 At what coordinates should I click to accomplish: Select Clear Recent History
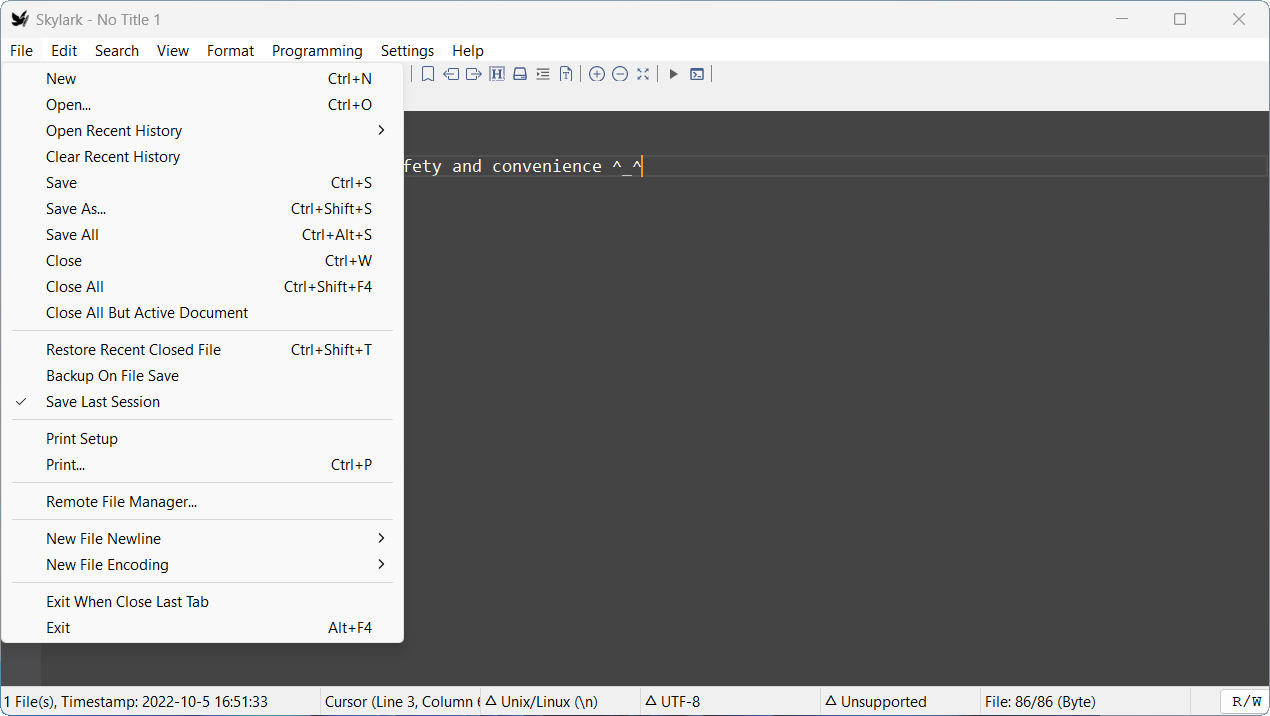tap(202, 157)
